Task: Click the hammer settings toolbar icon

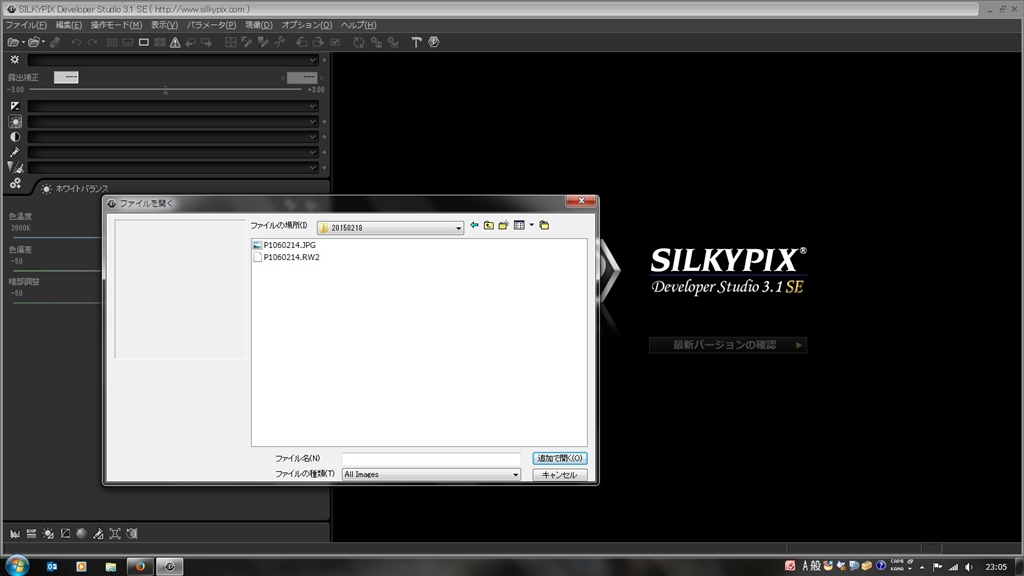Action: [416, 42]
